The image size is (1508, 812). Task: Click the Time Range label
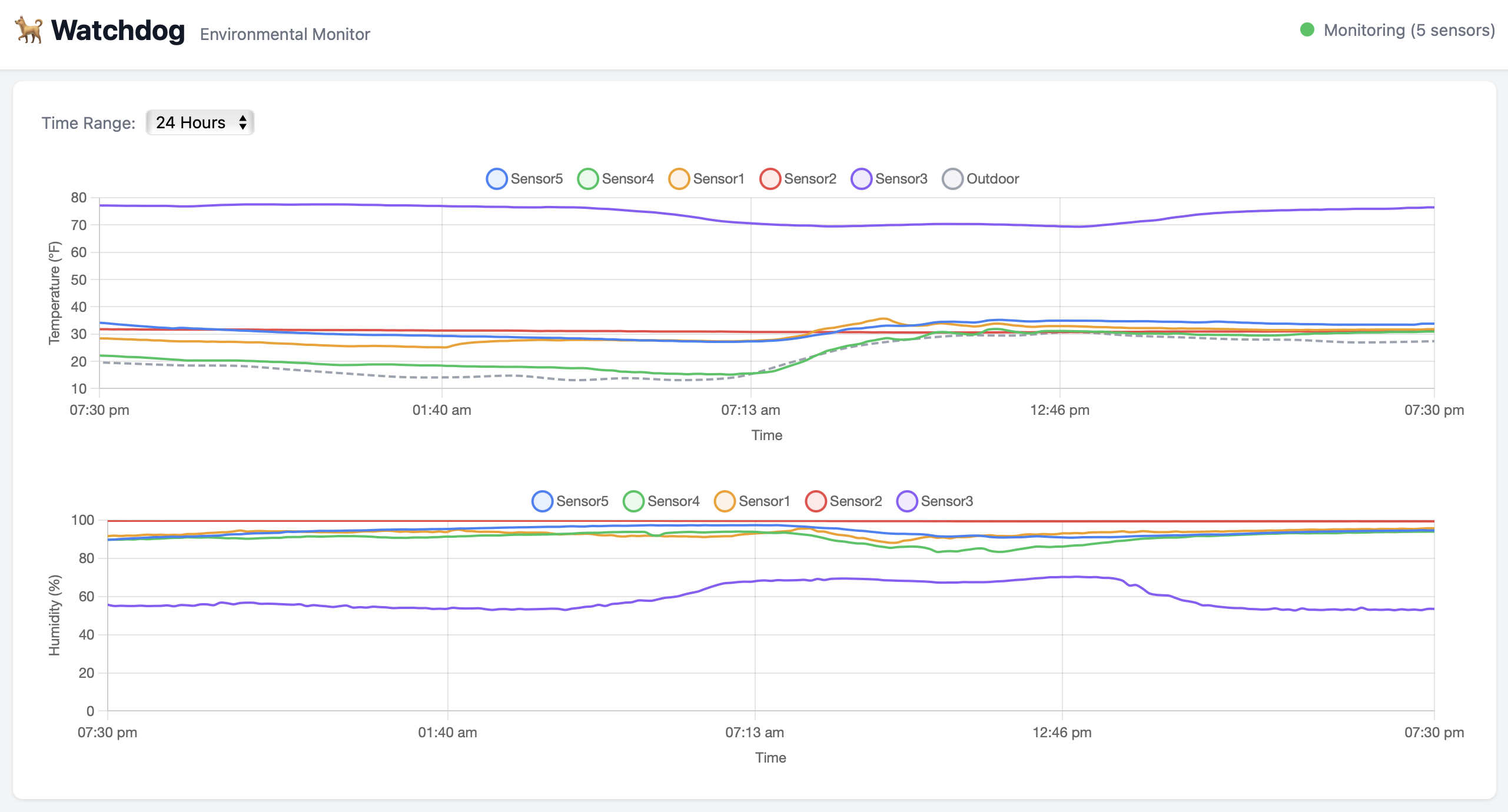[x=88, y=123]
